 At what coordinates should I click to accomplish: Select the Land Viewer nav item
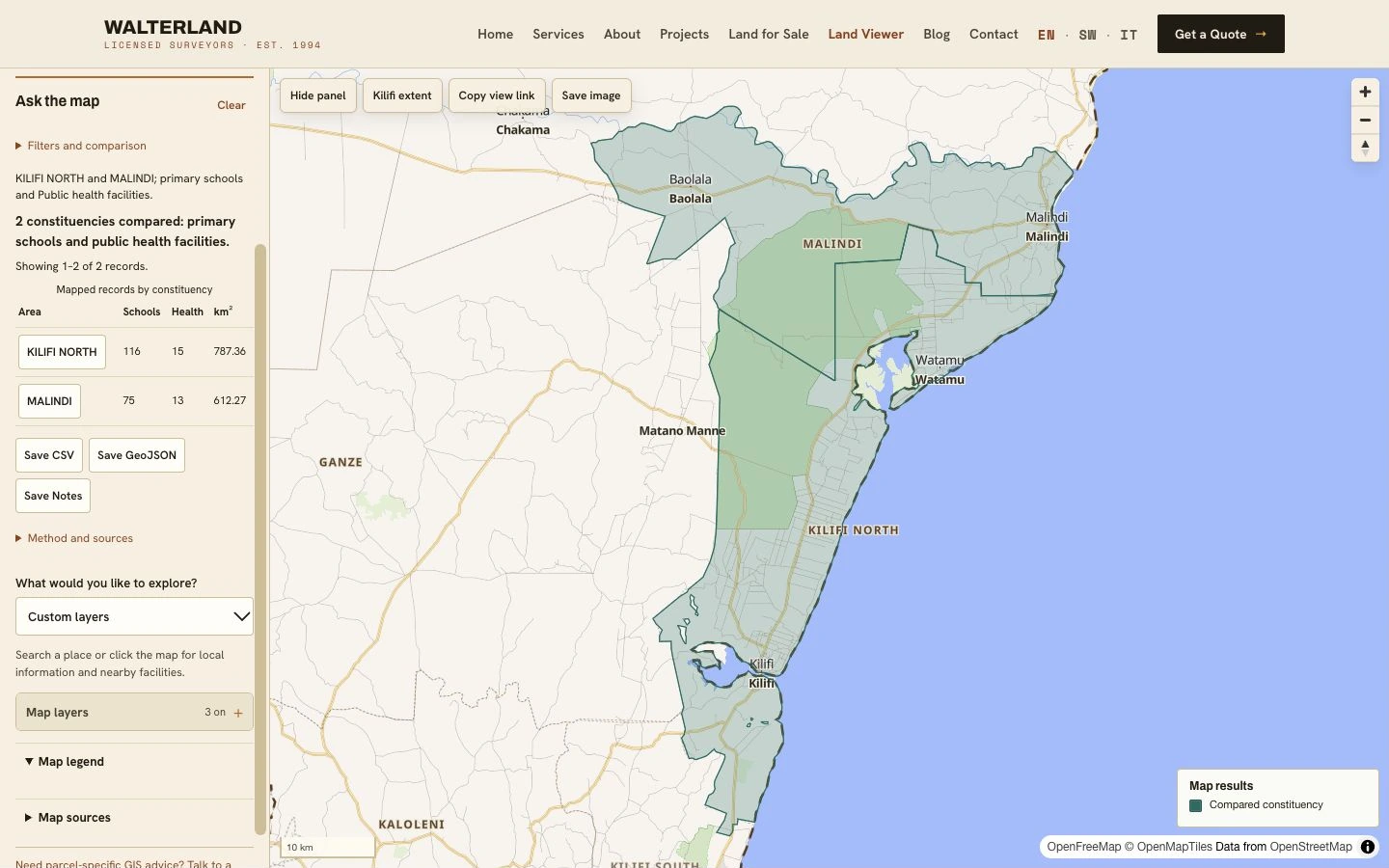pos(866,34)
